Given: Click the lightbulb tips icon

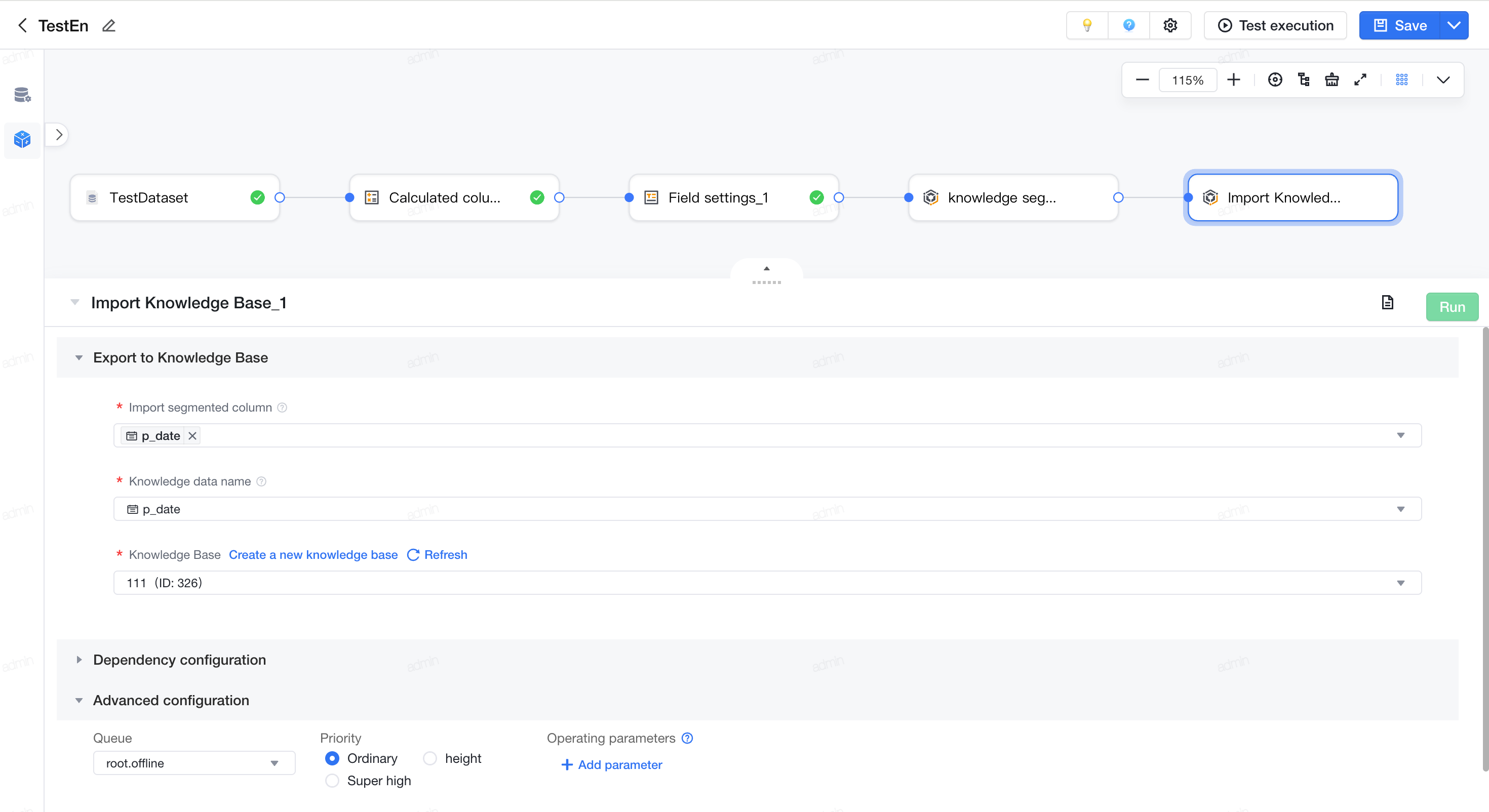Looking at the screenshot, I should [1087, 25].
